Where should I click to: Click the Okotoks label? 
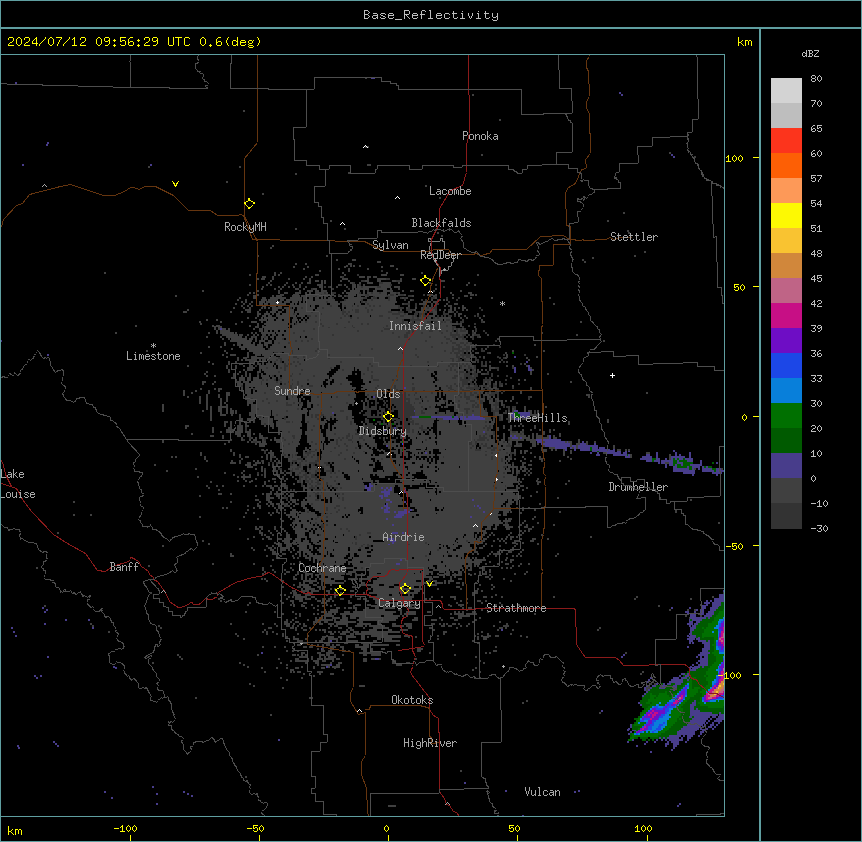tap(412, 700)
